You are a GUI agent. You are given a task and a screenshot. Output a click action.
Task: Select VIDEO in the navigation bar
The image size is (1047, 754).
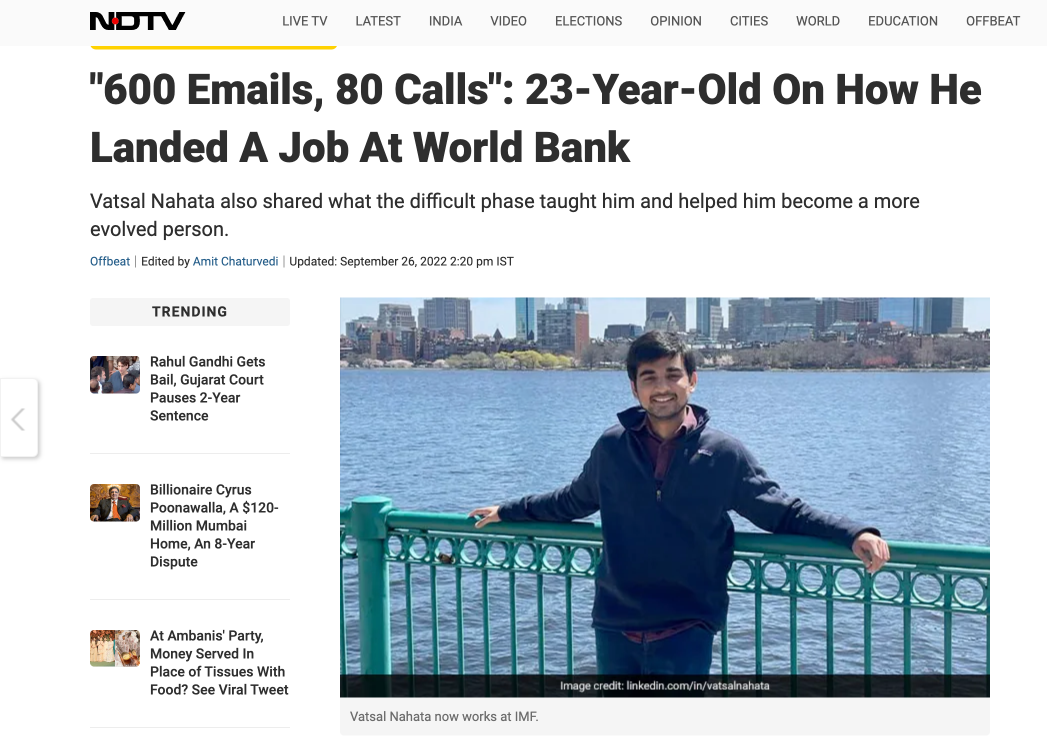click(x=508, y=21)
